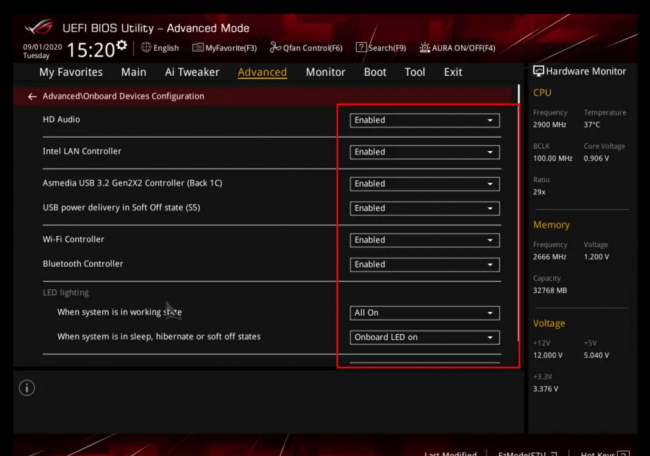This screenshot has height=456, width=650.
Task: Click Asmedia USB 3.2 Gen2X2 Controller label
Action: pyautogui.click(x=132, y=183)
